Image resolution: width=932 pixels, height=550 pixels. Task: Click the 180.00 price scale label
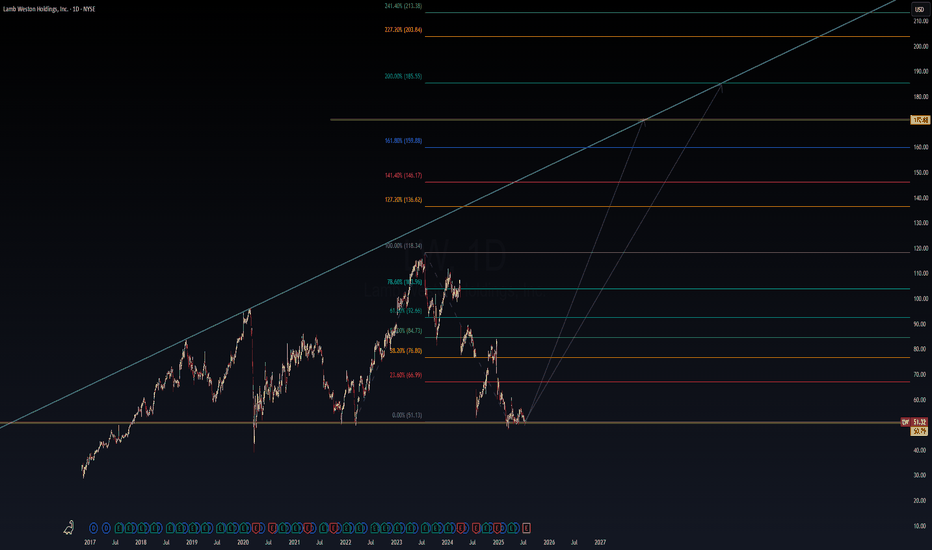point(921,97)
